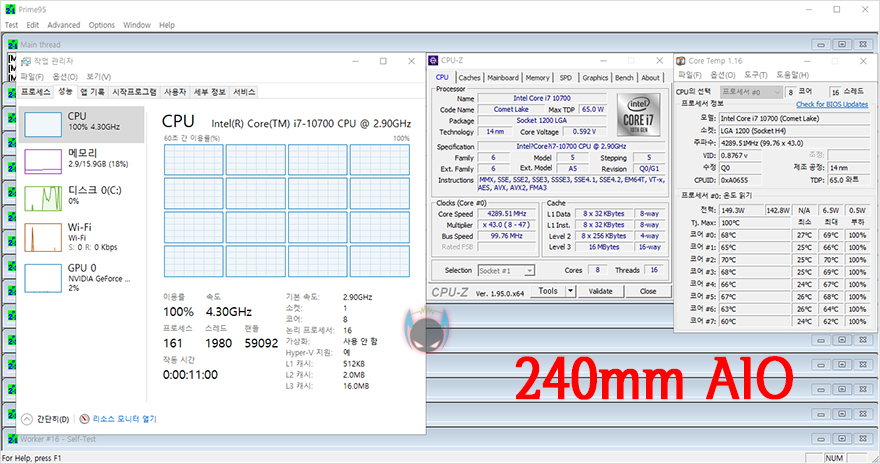880x464 pixels.
Task: Click the Core Speed value 4289.51 MHz
Action: 506,214
